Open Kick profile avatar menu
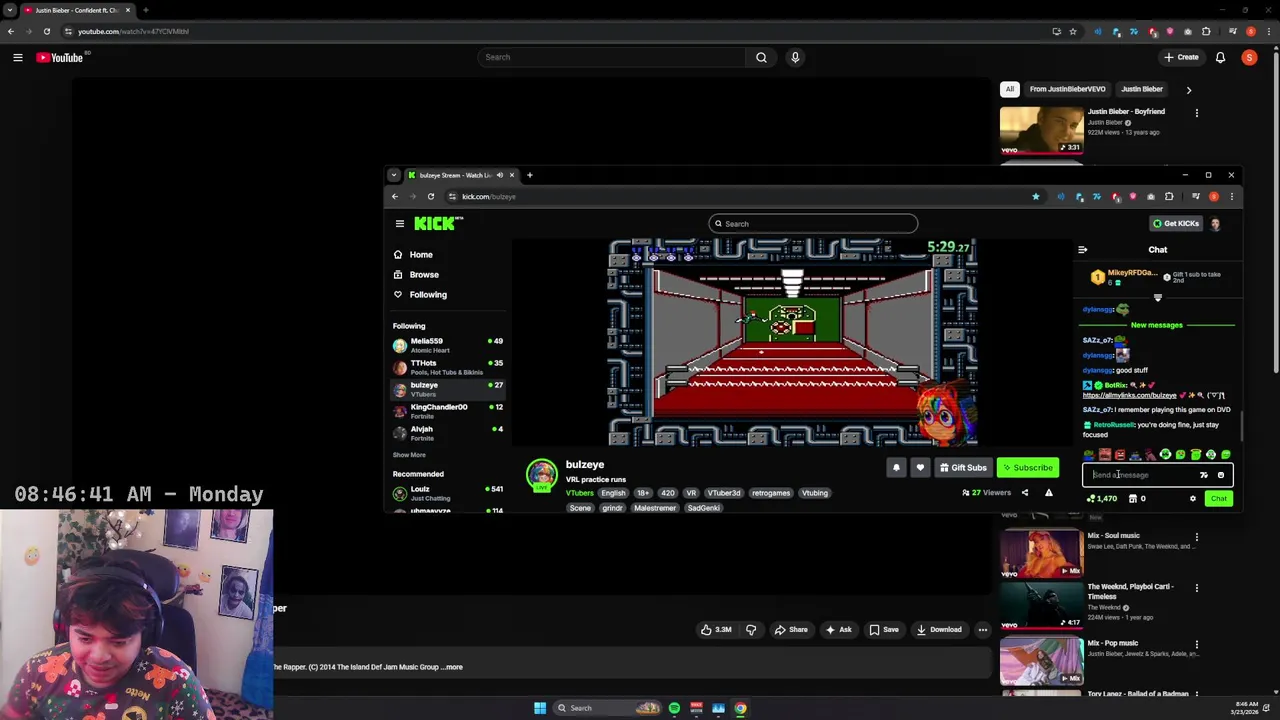The width and height of the screenshot is (1280, 720). coord(1215,224)
